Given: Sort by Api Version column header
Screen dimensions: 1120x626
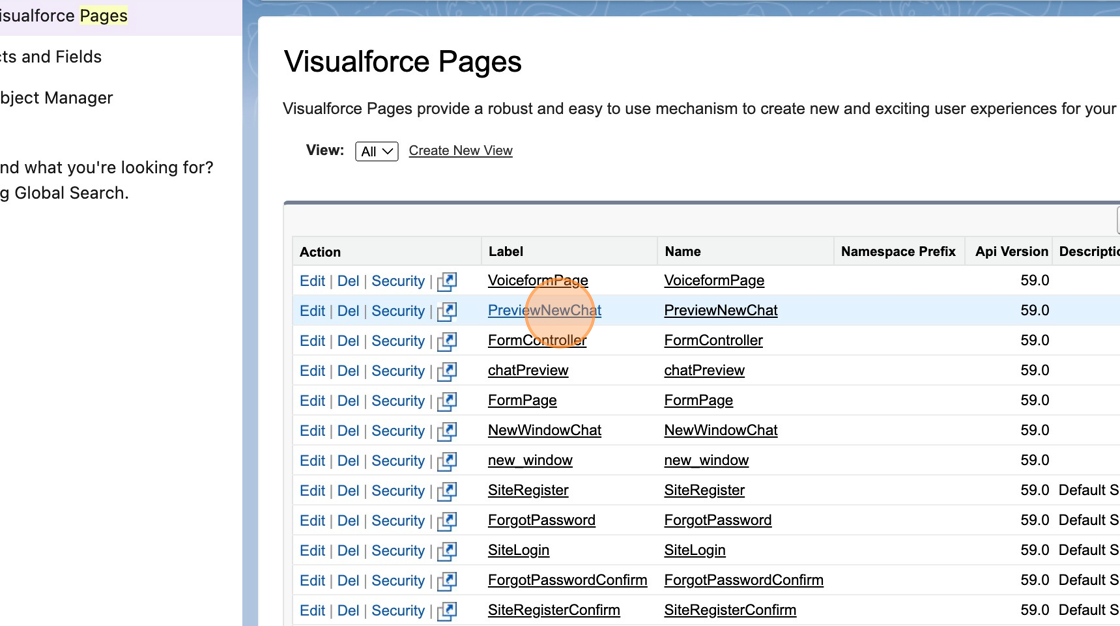Looking at the screenshot, I should 1011,252.
